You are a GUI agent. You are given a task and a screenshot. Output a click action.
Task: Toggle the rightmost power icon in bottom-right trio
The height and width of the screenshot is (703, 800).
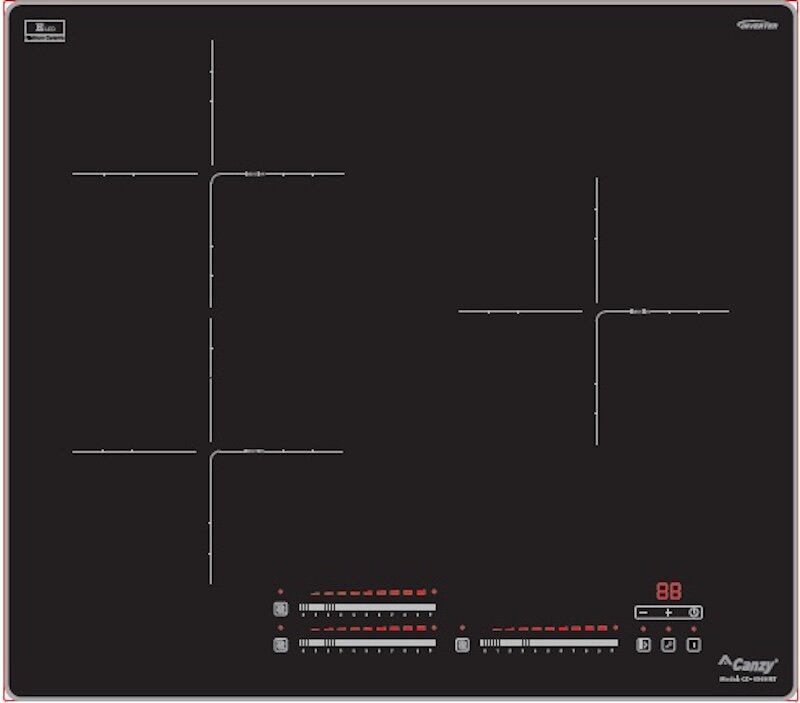click(693, 645)
